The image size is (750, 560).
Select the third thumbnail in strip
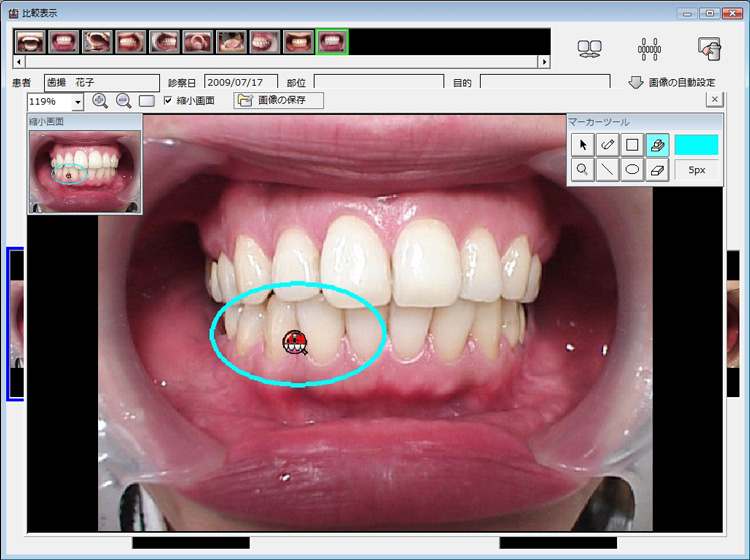97,42
